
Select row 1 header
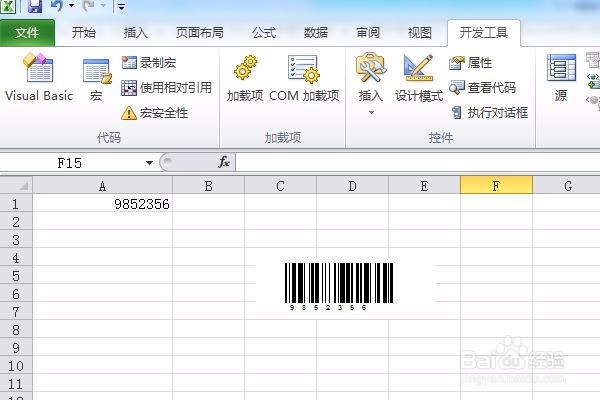point(16,204)
